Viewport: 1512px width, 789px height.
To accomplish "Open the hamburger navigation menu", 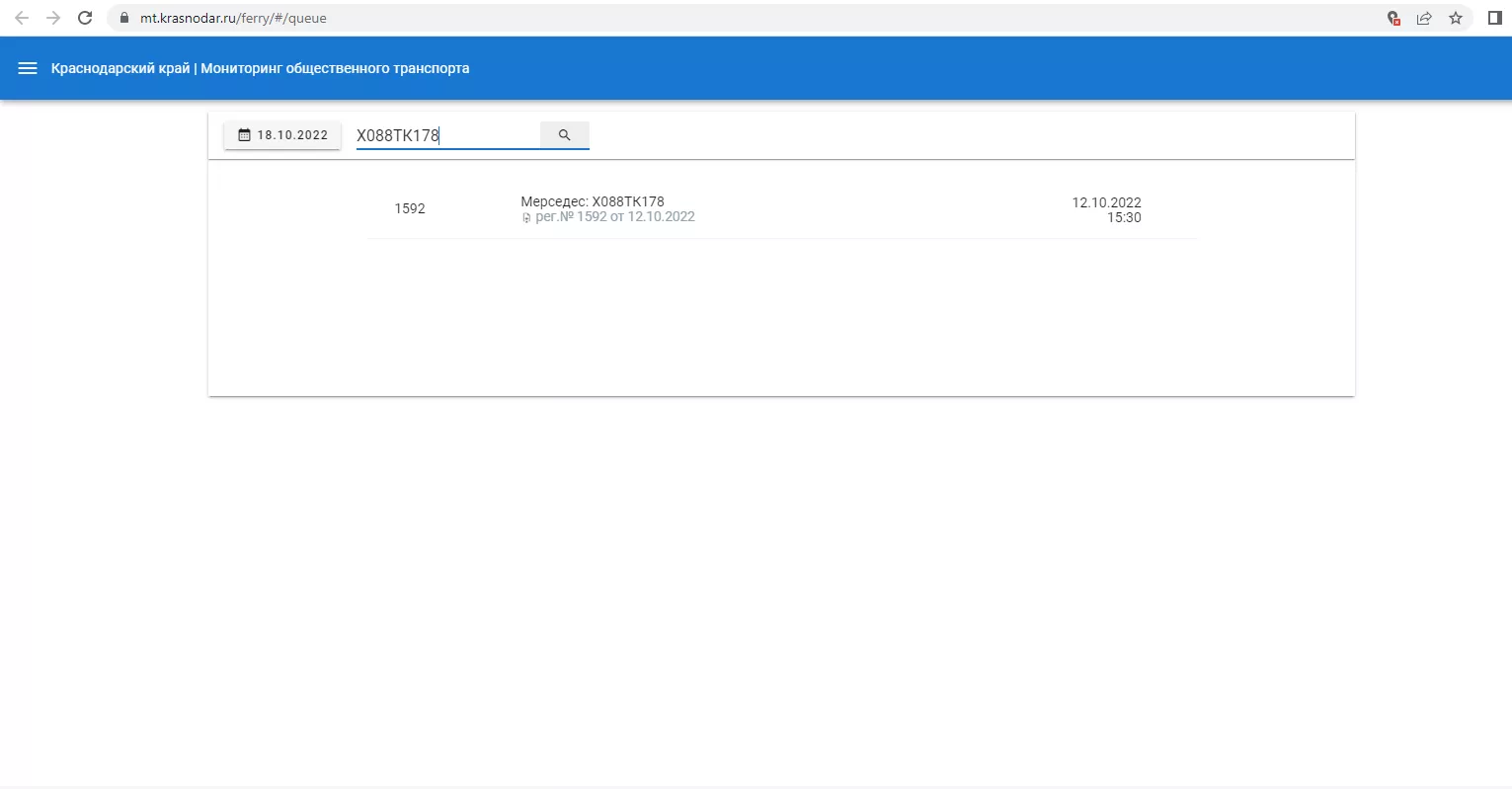I will point(28,68).
